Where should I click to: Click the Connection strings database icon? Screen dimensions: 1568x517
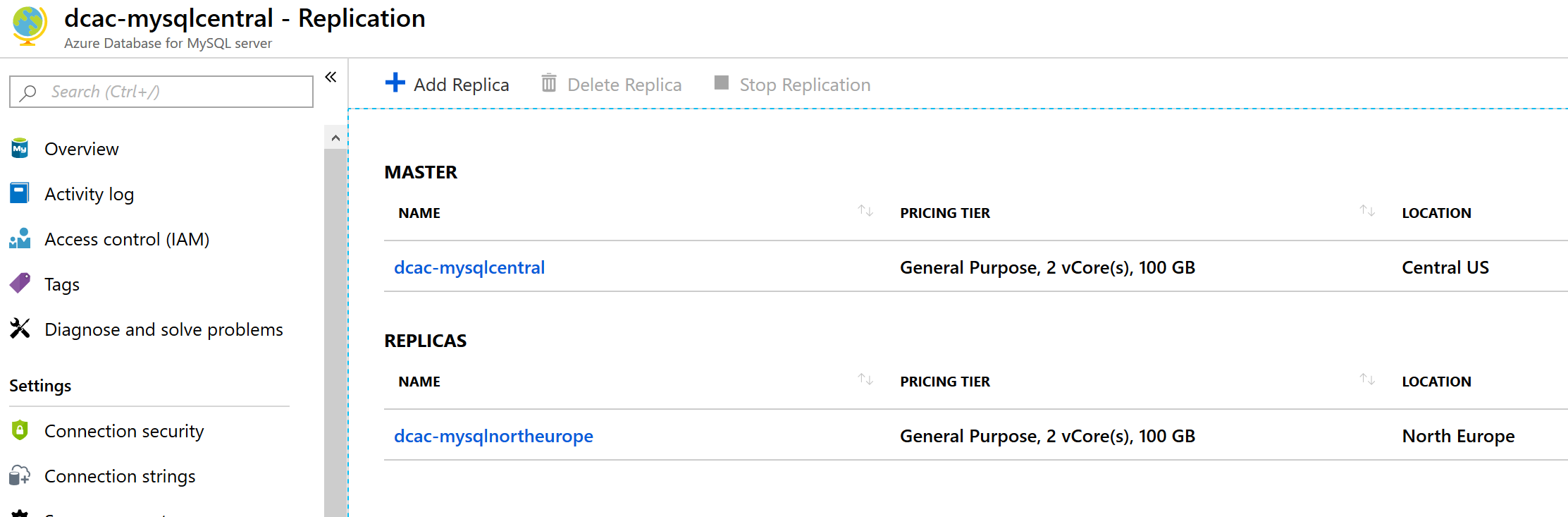click(x=20, y=475)
